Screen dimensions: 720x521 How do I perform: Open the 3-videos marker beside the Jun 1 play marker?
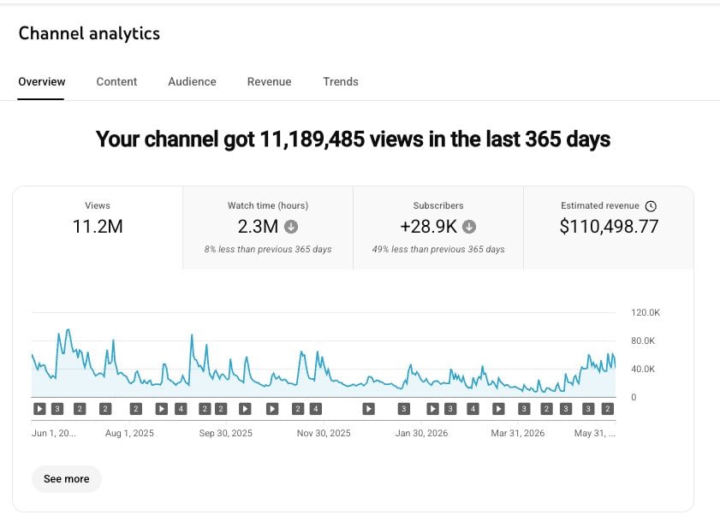[x=57, y=409]
